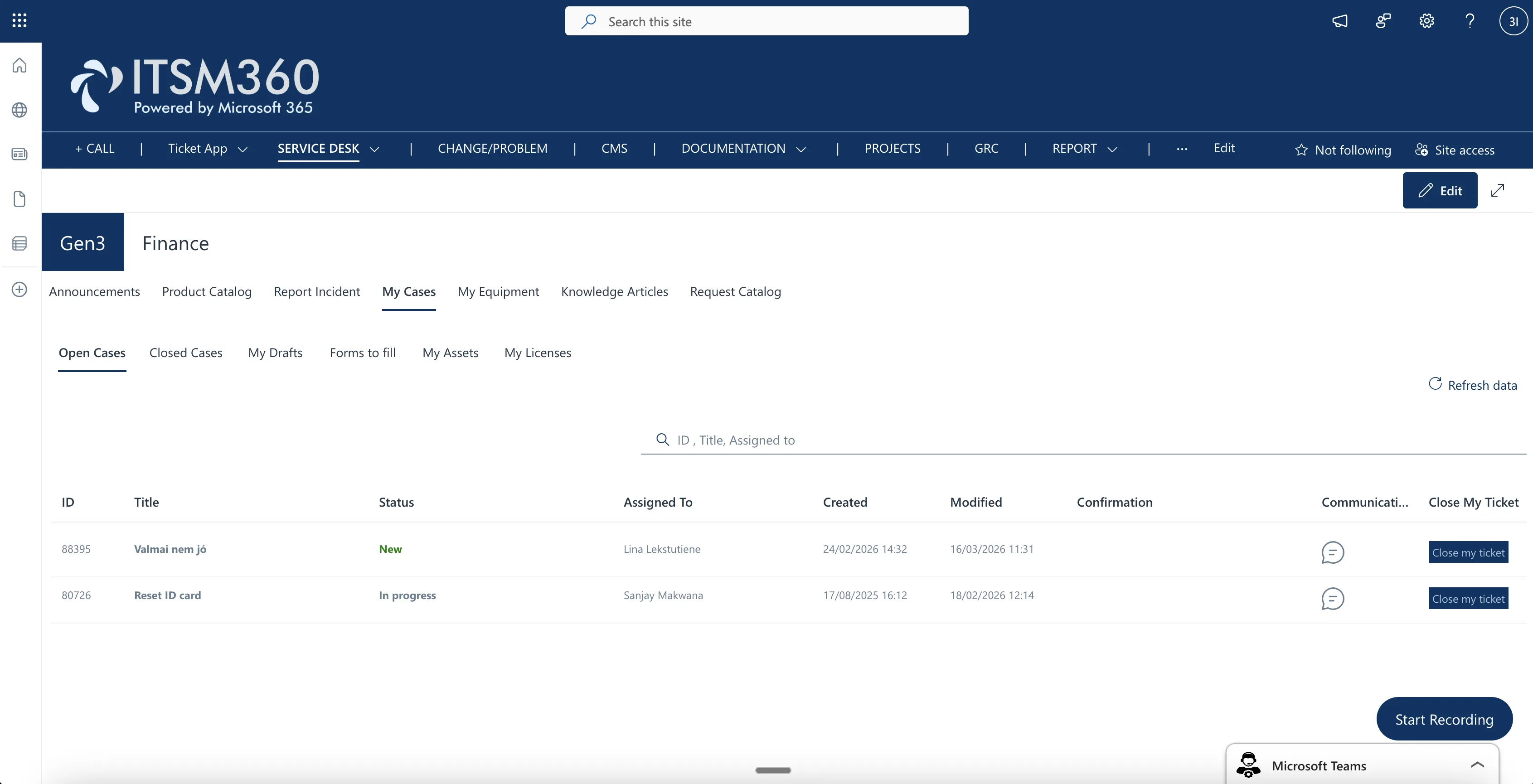Click the home icon in left sidebar
1533x784 pixels.
click(x=19, y=65)
